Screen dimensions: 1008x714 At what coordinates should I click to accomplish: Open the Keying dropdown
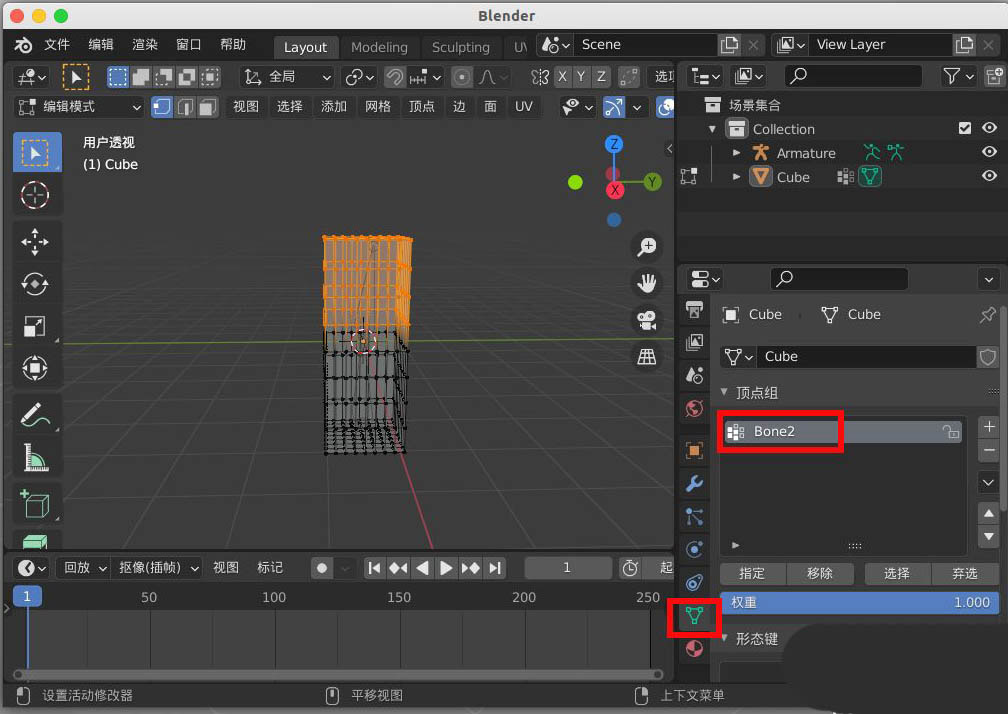pyautogui.click(x=158, y=567)
